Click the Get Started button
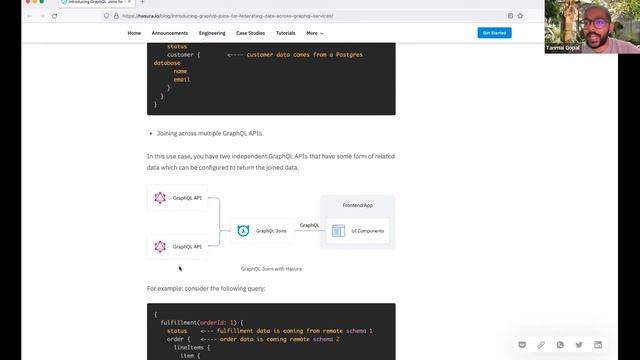The width and height of the screenshot is (640, 360). coord(494,33)
